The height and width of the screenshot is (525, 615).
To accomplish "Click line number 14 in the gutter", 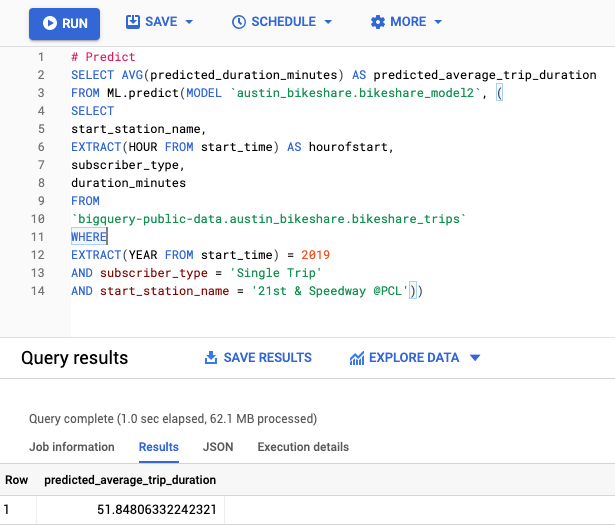I will pyautogui.click(x=38, y=291).
